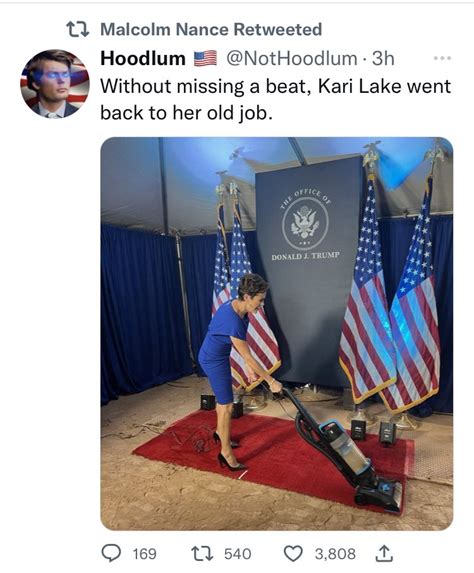Click the reply speech bubble icon
The height and width of the screenshot is (573, 474).
[111, 553]
